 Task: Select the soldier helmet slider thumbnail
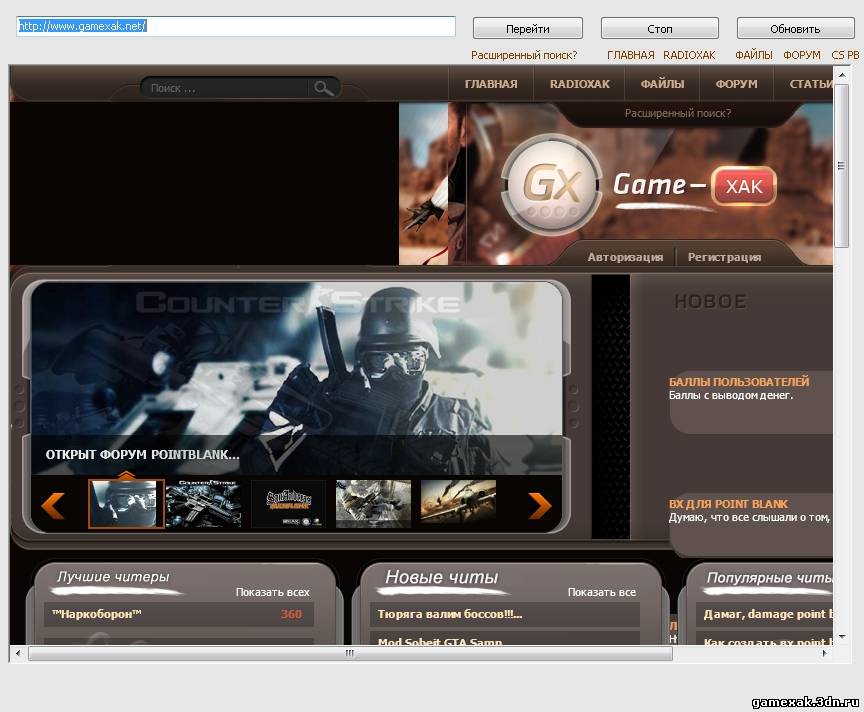[126, 504]
